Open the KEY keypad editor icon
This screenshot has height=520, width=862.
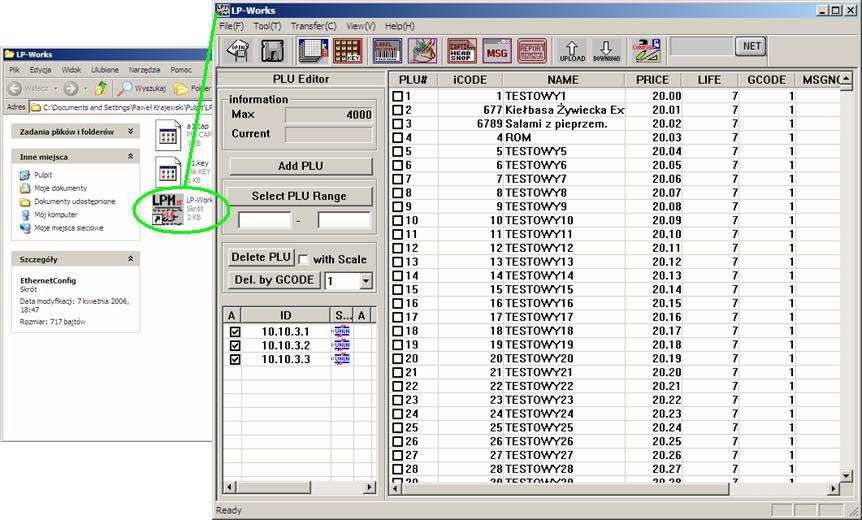click(x=348, y=51)
